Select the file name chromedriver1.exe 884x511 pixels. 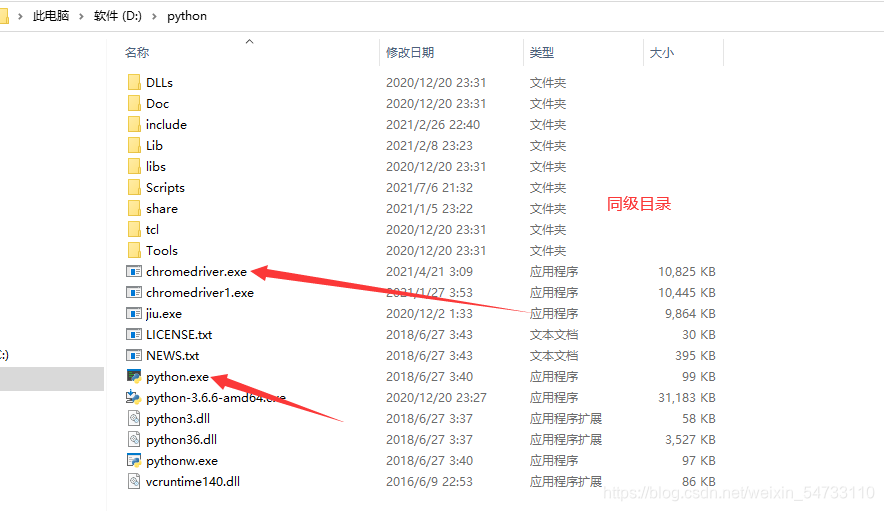point(200,292)
